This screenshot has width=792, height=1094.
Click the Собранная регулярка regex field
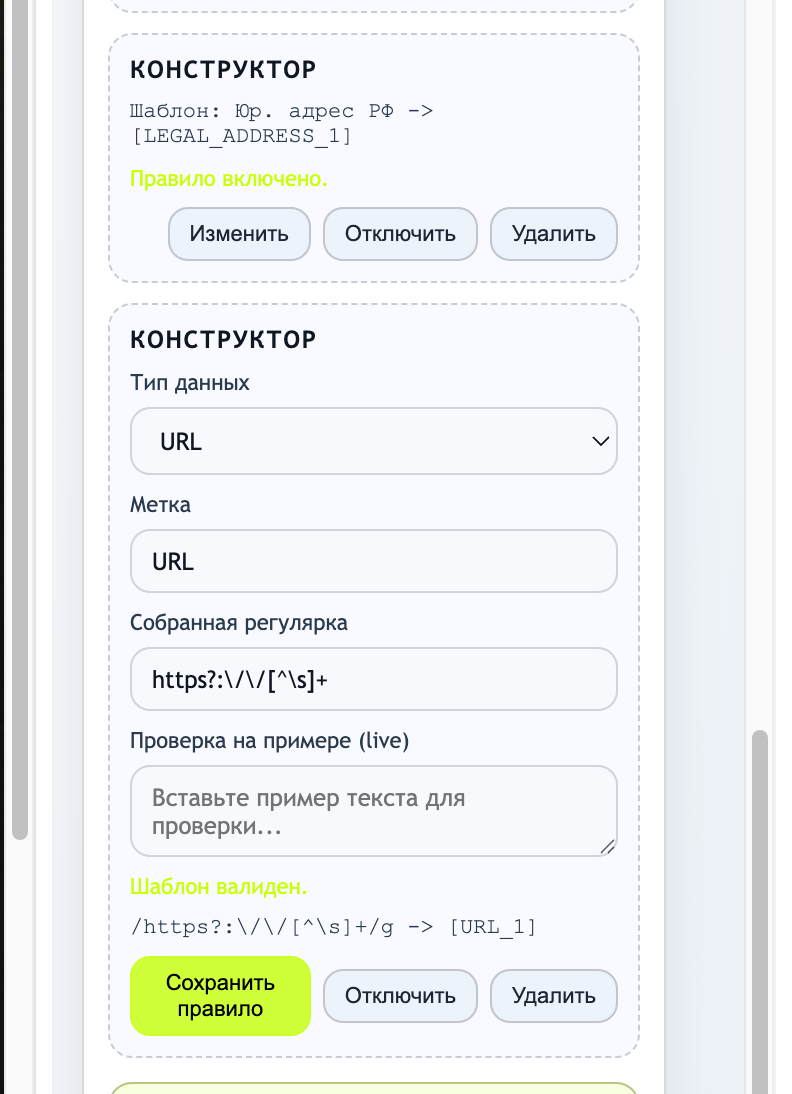click(373, 679)
